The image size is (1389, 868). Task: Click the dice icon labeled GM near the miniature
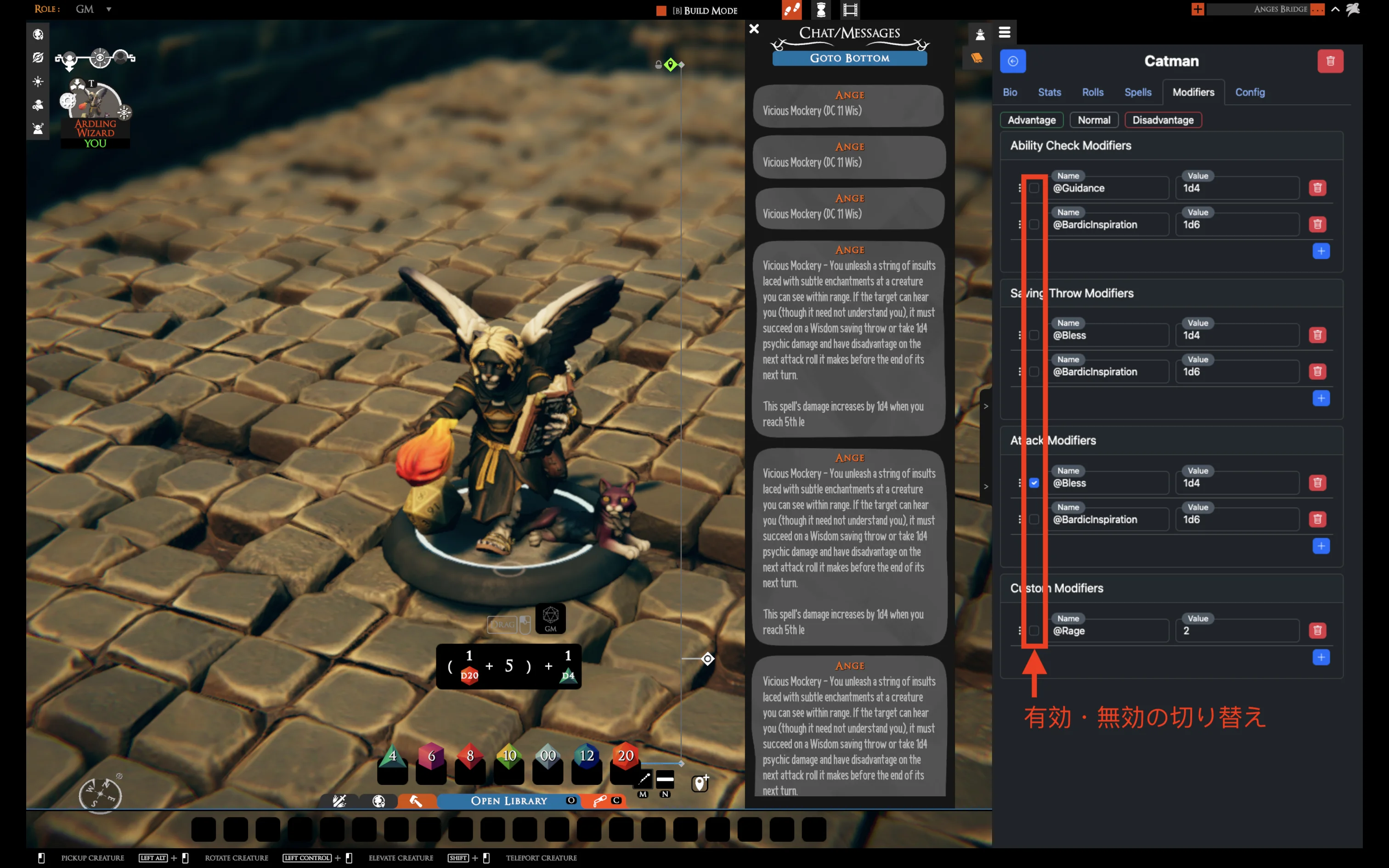point(550,619)
